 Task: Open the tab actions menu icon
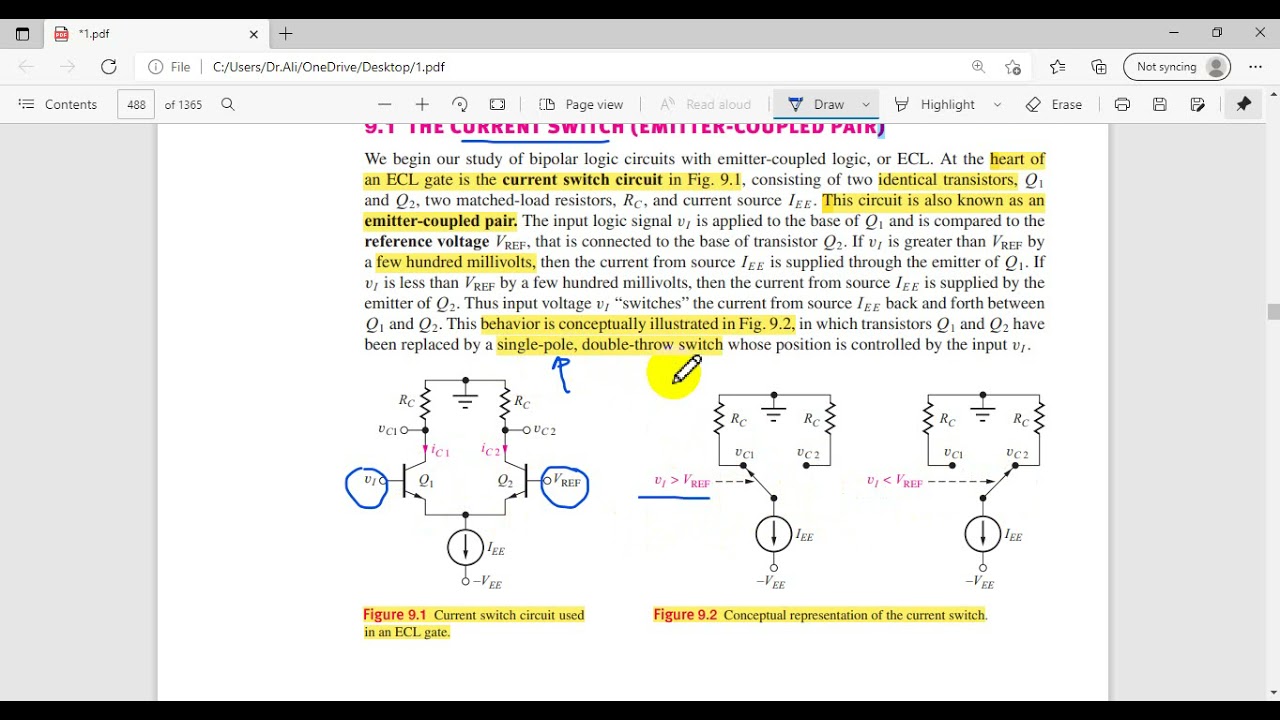coord(22,33)
